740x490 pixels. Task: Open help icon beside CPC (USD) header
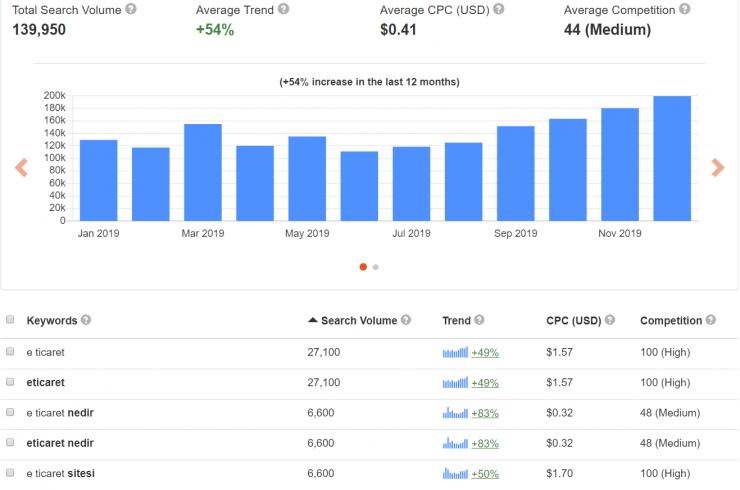(610, 320)
